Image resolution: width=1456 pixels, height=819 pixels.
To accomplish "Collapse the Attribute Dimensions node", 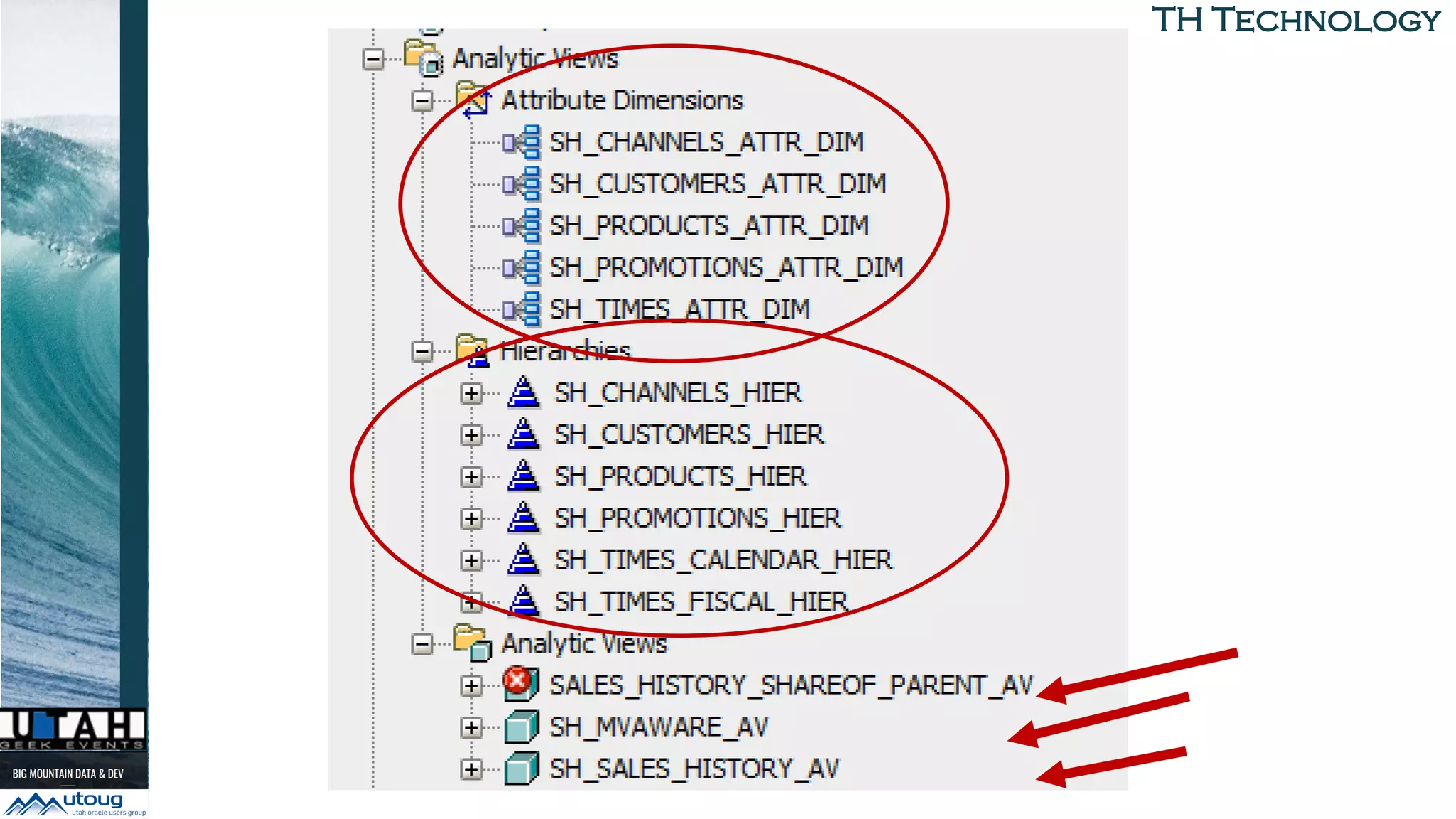I will (422, 101).
